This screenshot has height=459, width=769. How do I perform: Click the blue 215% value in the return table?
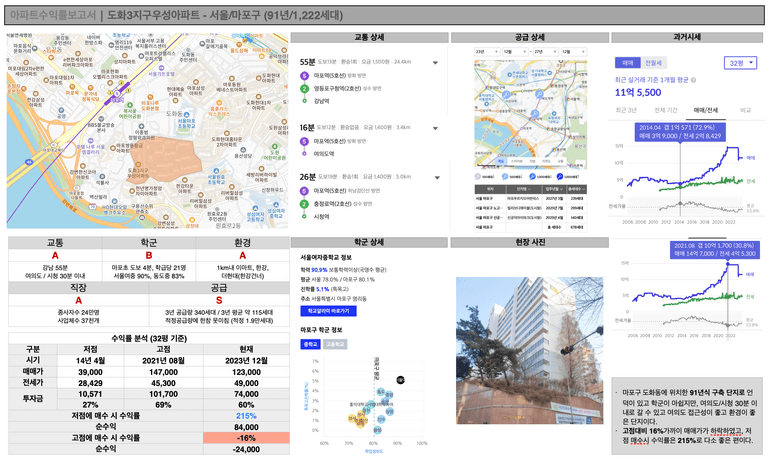(x=246, y=415)
